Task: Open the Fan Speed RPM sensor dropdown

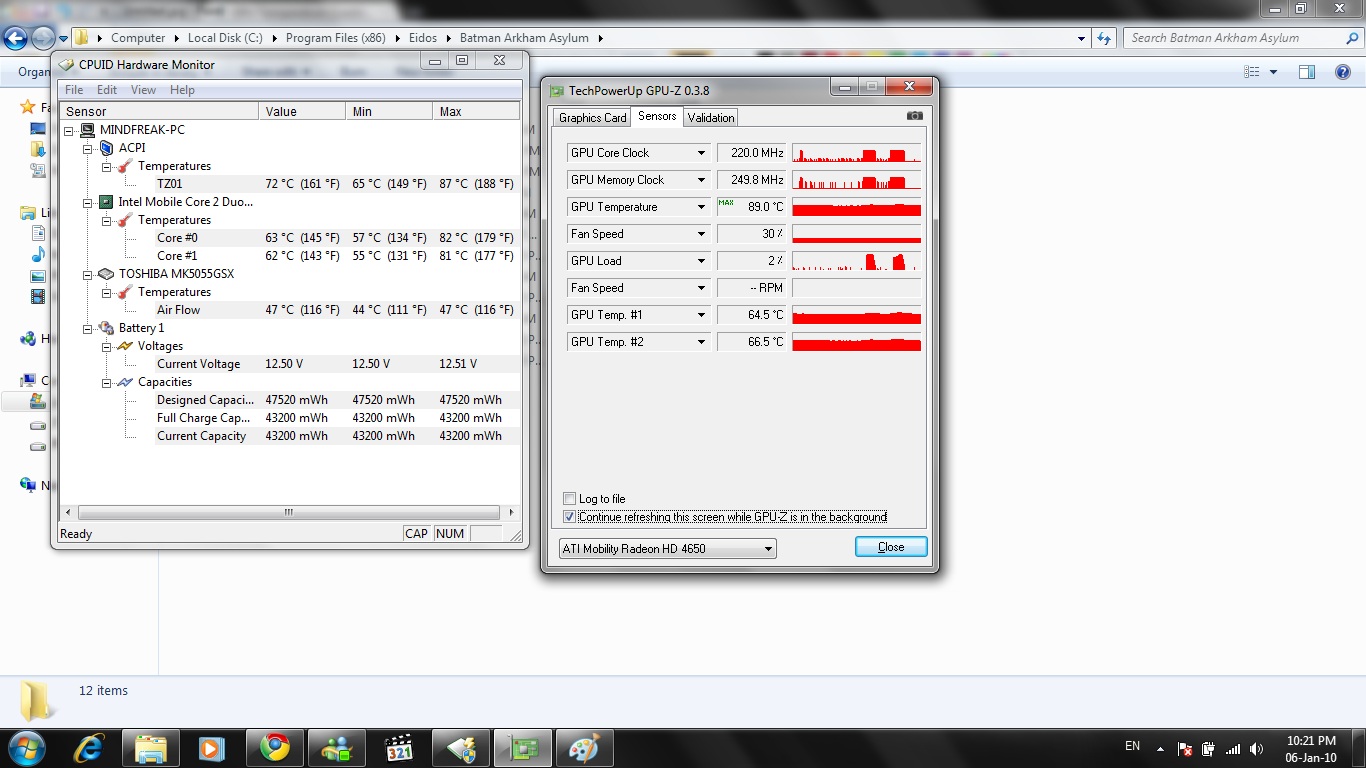Action: 702,288
